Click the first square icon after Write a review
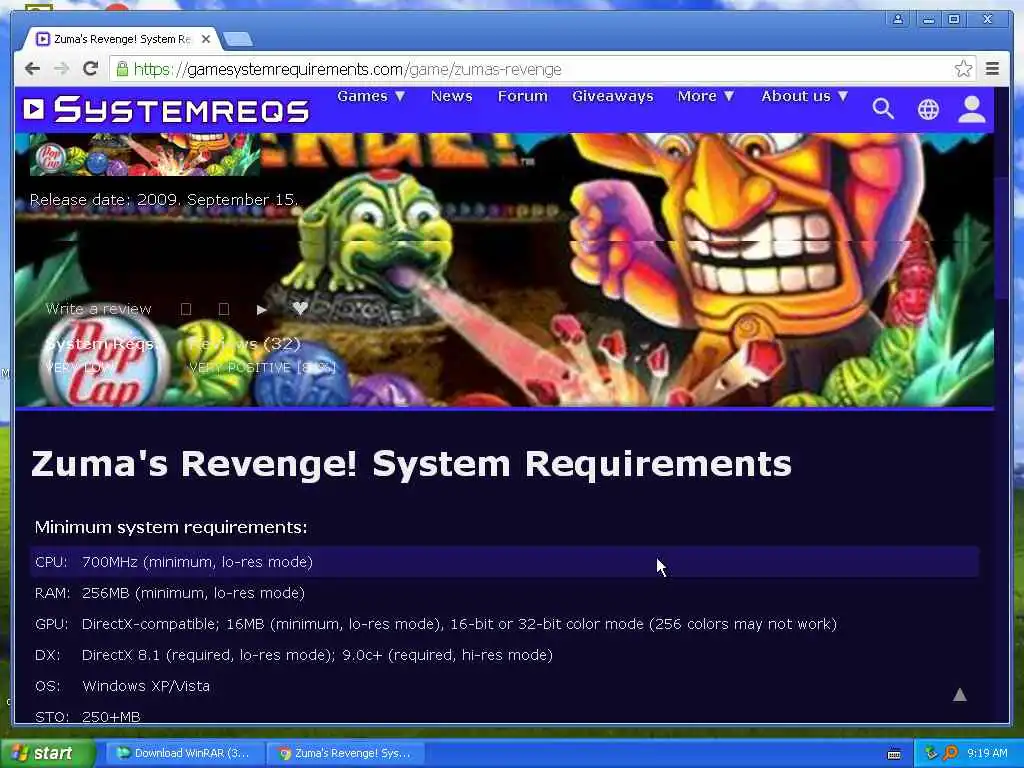 pos(186,309)
